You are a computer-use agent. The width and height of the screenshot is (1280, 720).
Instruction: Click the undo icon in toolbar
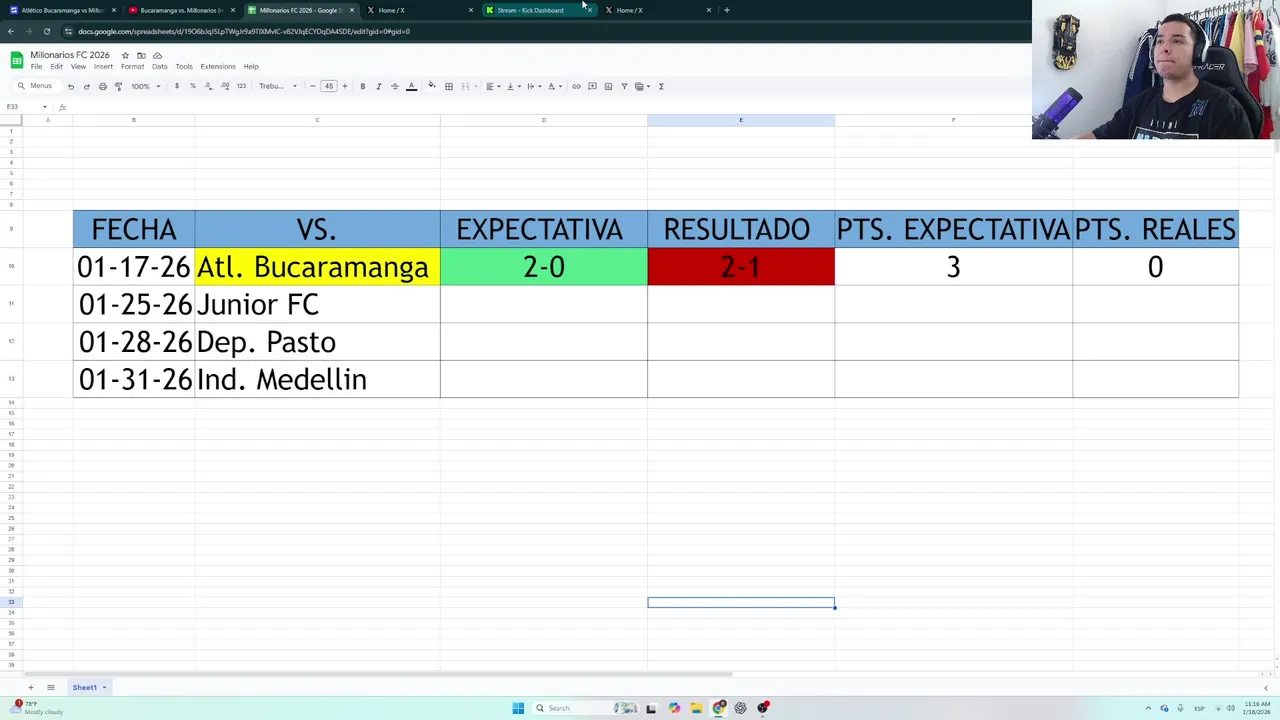coord(70,86)
